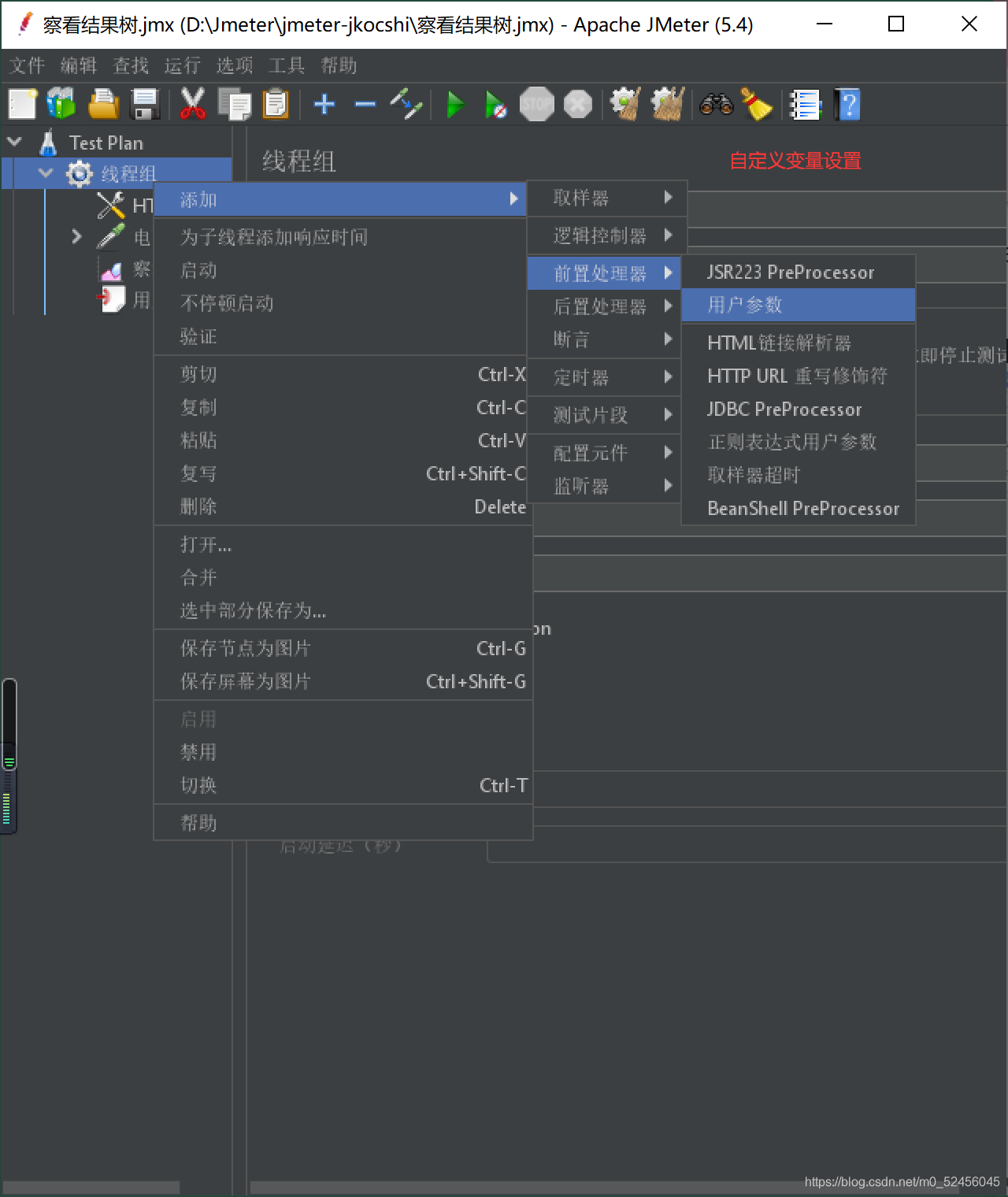The width and height of the screenshot is (1008, 1197).
Task: Expand the 监听器 submenu
Action: [x=605, y=486]
